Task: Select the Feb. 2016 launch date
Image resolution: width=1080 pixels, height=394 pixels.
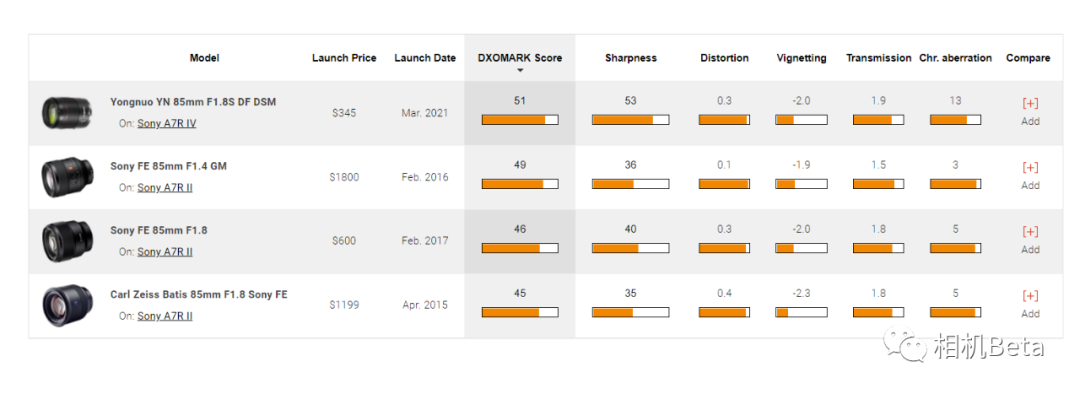Action: tap(425, 177)
